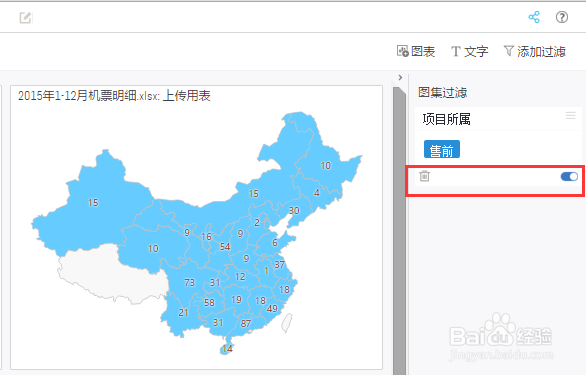The image size is (586, 375).
Task: Select the map region labeled 73
Action: pos(189,282)
